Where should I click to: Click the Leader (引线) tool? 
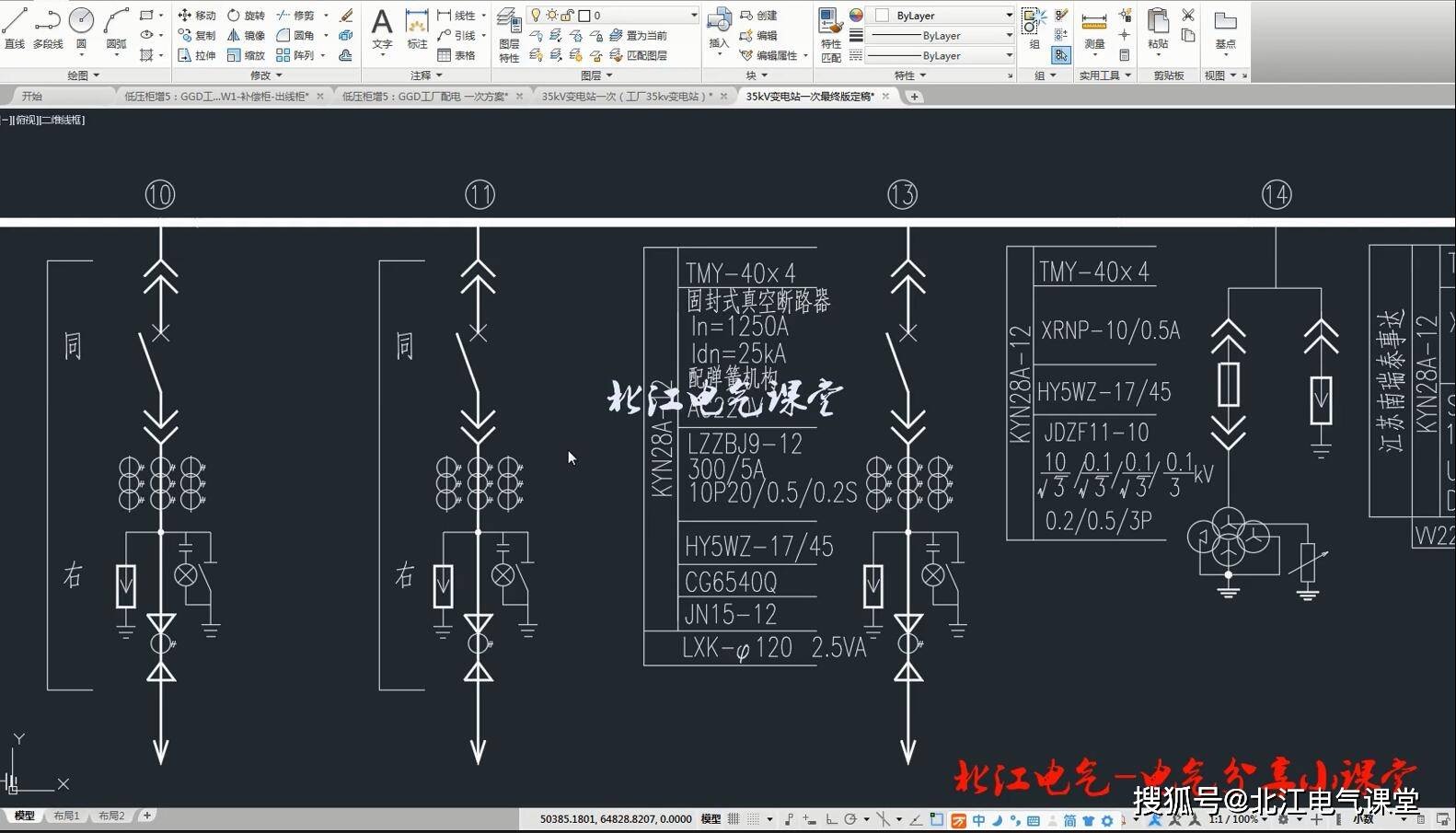[456, 35]
